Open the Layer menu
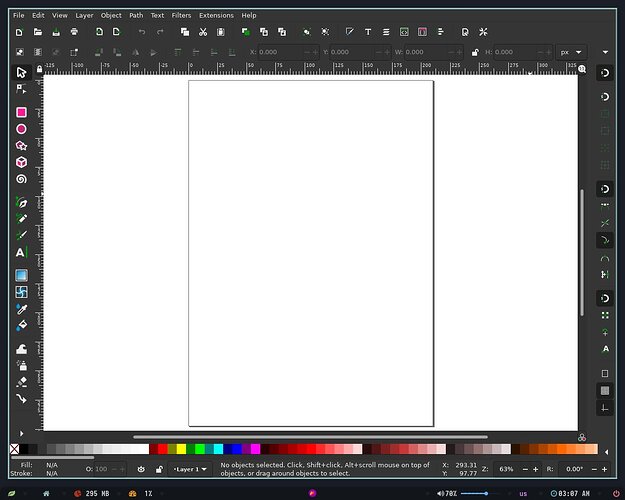The height and width of the screenshot is (500, 625). [84, 15]
